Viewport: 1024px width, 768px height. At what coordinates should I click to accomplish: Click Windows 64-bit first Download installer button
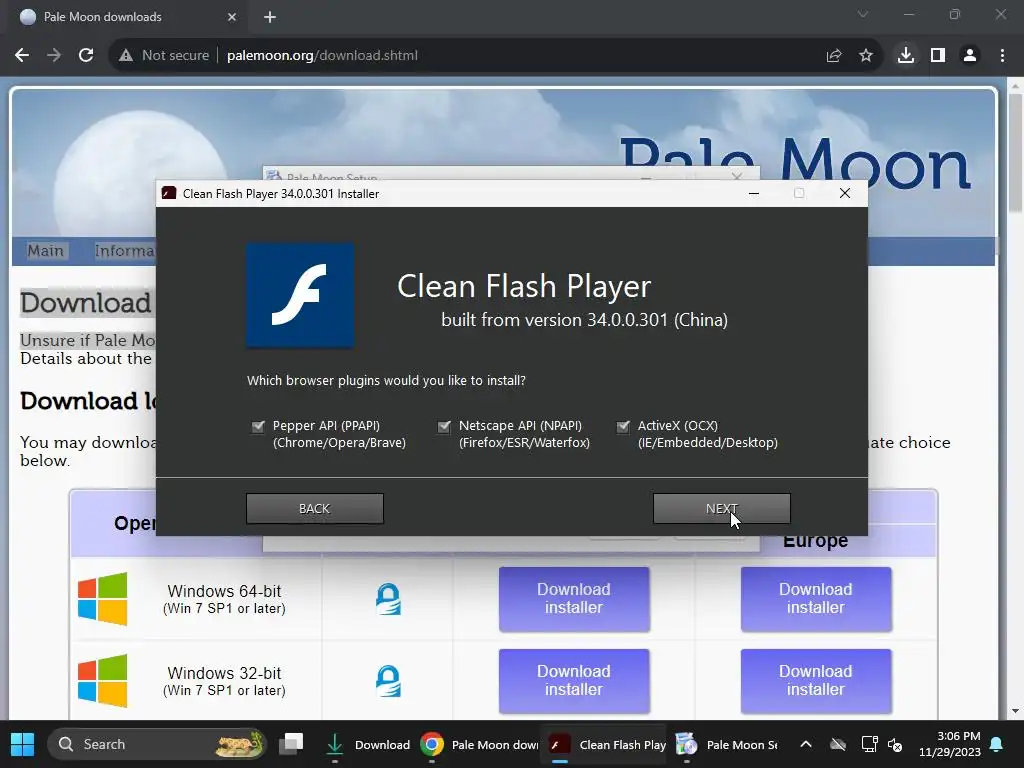(574, 599)
